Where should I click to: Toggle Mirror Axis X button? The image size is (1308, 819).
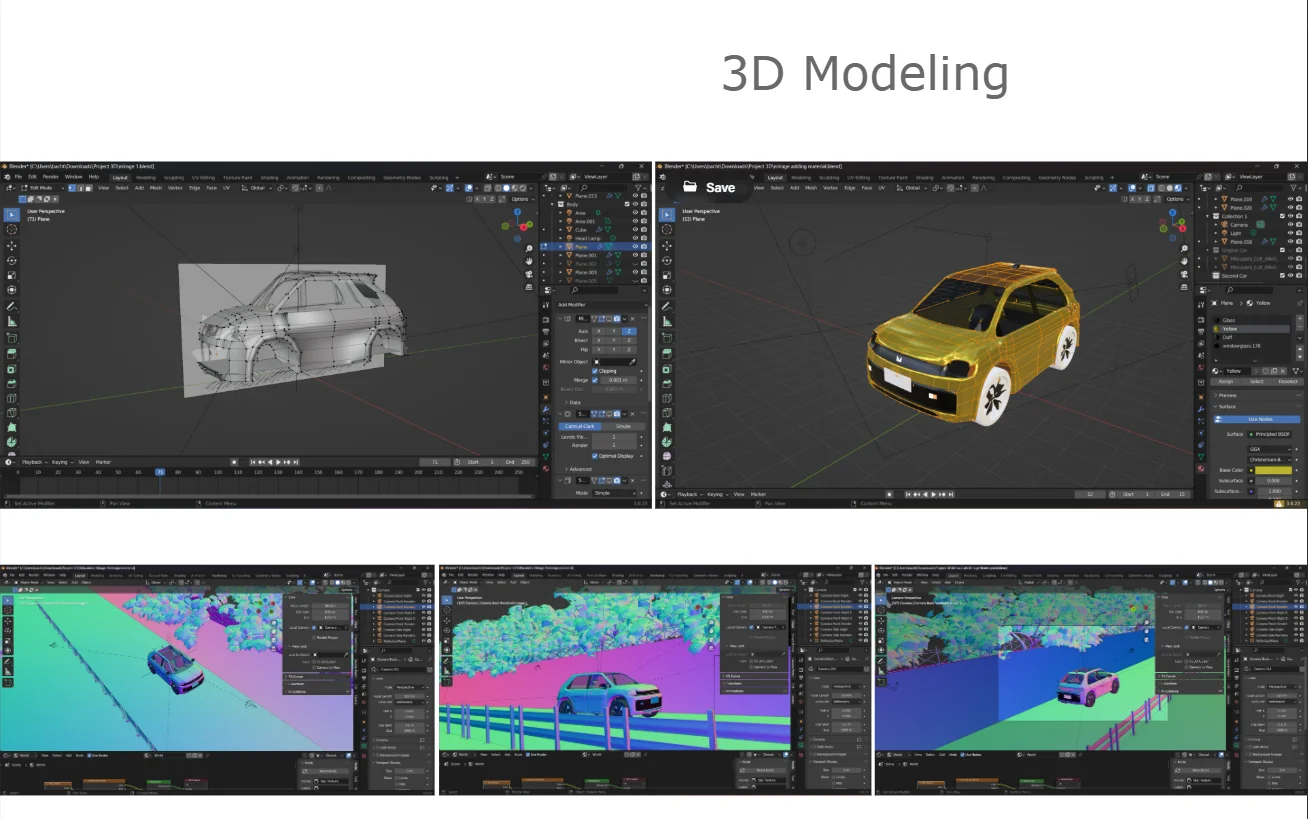[599, 331]
